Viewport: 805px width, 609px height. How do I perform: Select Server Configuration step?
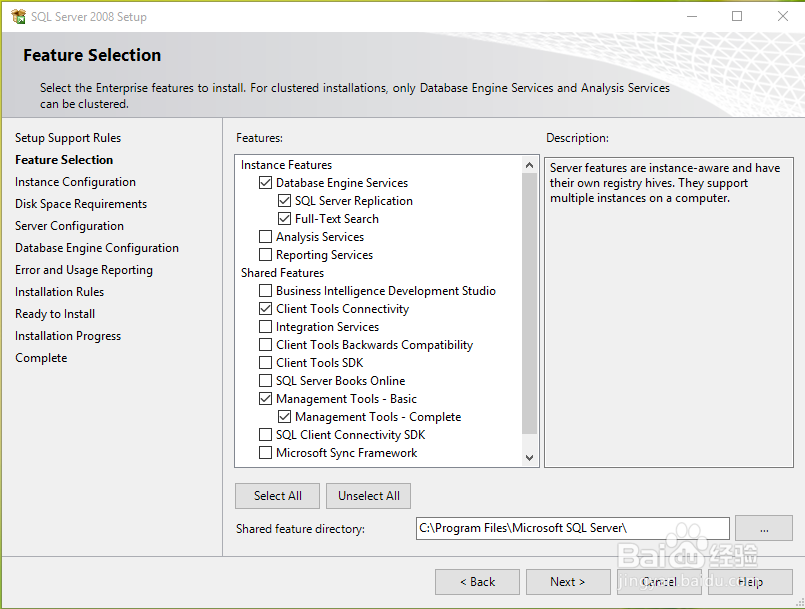point(69,226)
